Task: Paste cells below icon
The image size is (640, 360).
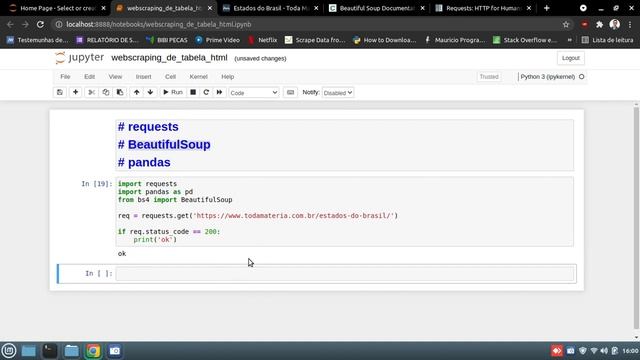Action: (x=120, y=93)
